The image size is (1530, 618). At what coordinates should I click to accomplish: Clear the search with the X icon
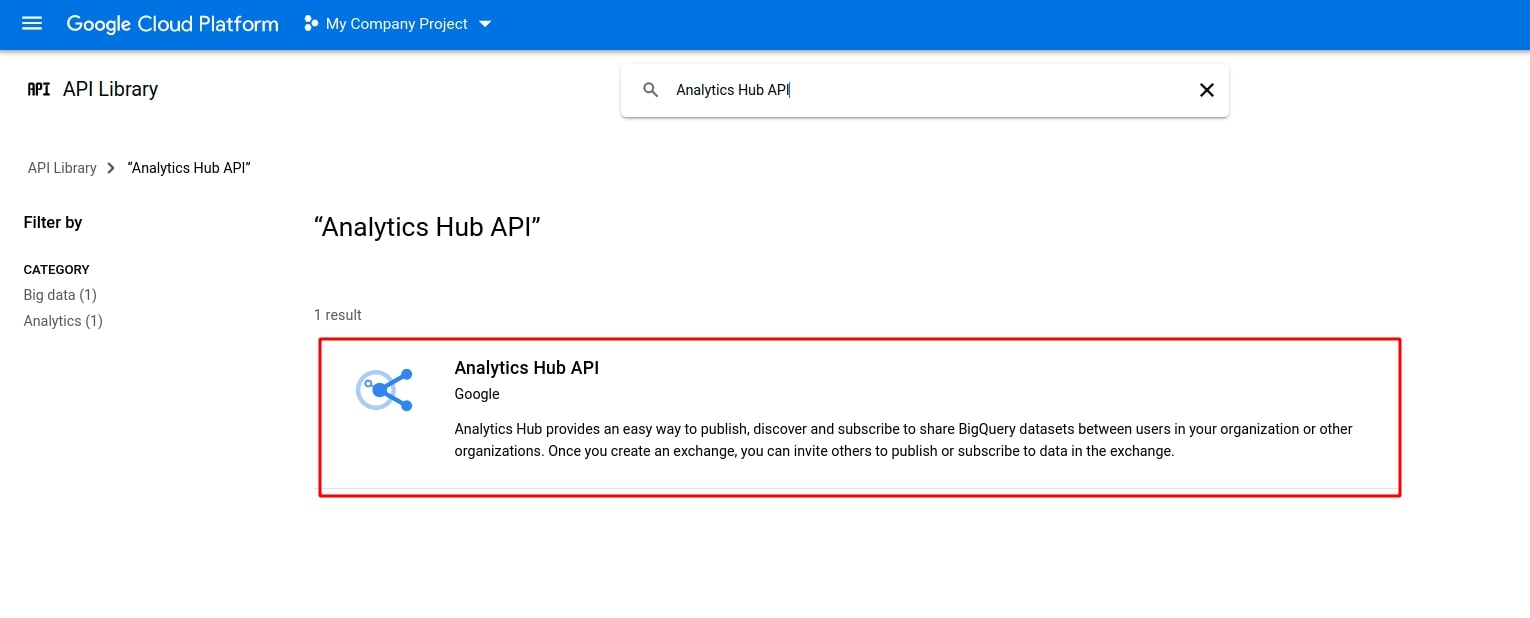pyautogui.click(x=1206, y=89)
